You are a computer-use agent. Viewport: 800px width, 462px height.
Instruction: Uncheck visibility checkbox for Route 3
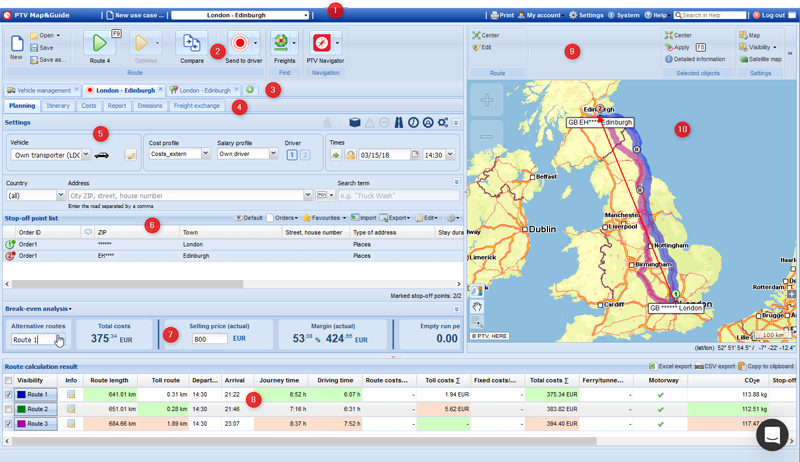tap(8, 424)
